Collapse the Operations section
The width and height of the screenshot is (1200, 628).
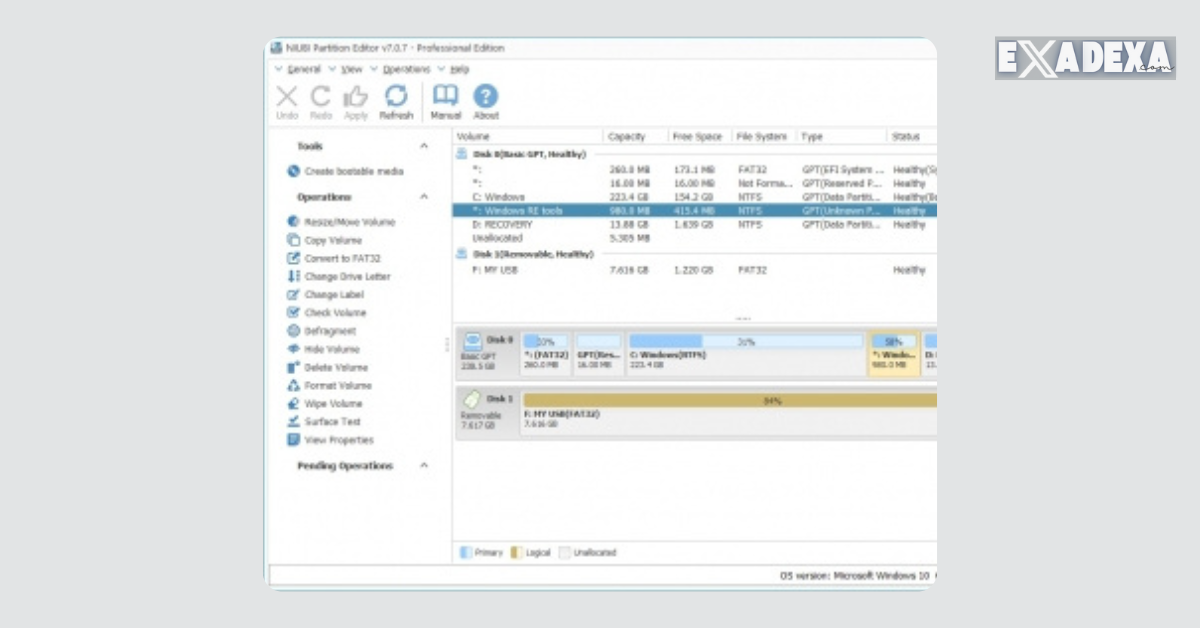pyautogui.click(x=425, y=197)
